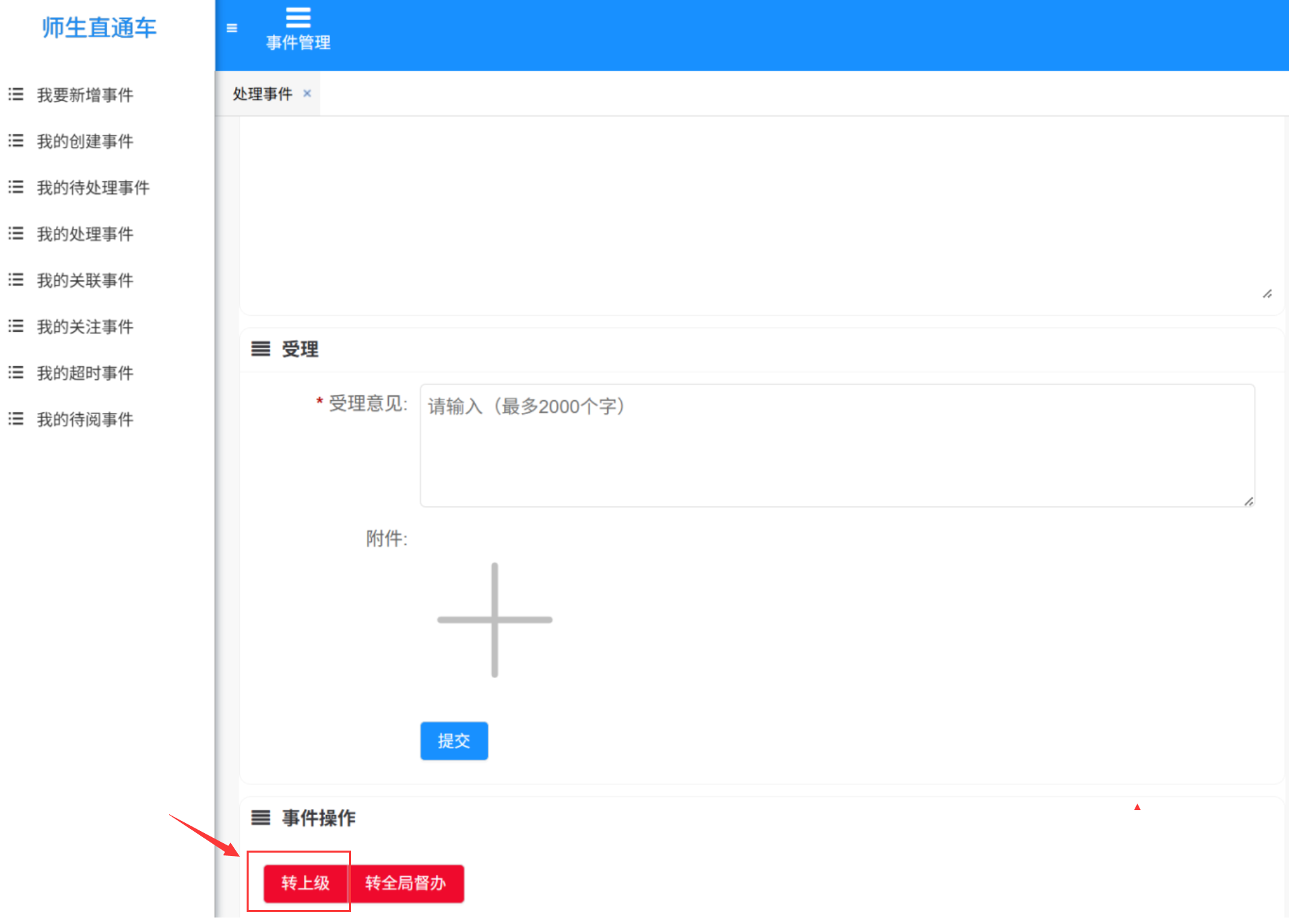This screenshot has height=924, width=1289.
Task: Click the list icon beside 我的超时事件
Action: click(x=15, y=372)
